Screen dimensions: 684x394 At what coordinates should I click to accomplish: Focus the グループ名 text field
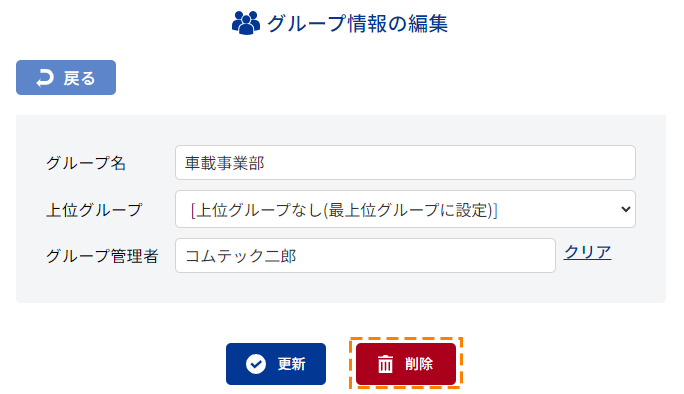pyautogui.click(x=405, y=163)
